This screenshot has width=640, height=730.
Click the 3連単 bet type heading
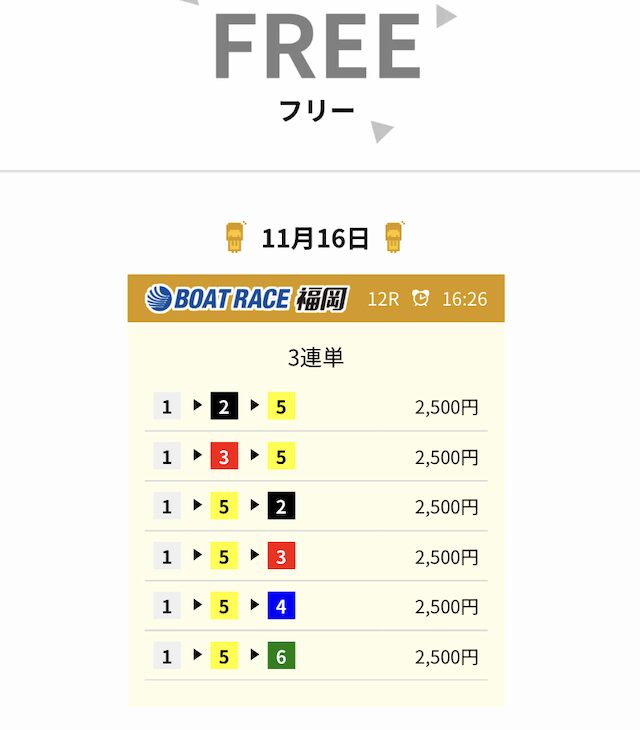tap(316, 357)
